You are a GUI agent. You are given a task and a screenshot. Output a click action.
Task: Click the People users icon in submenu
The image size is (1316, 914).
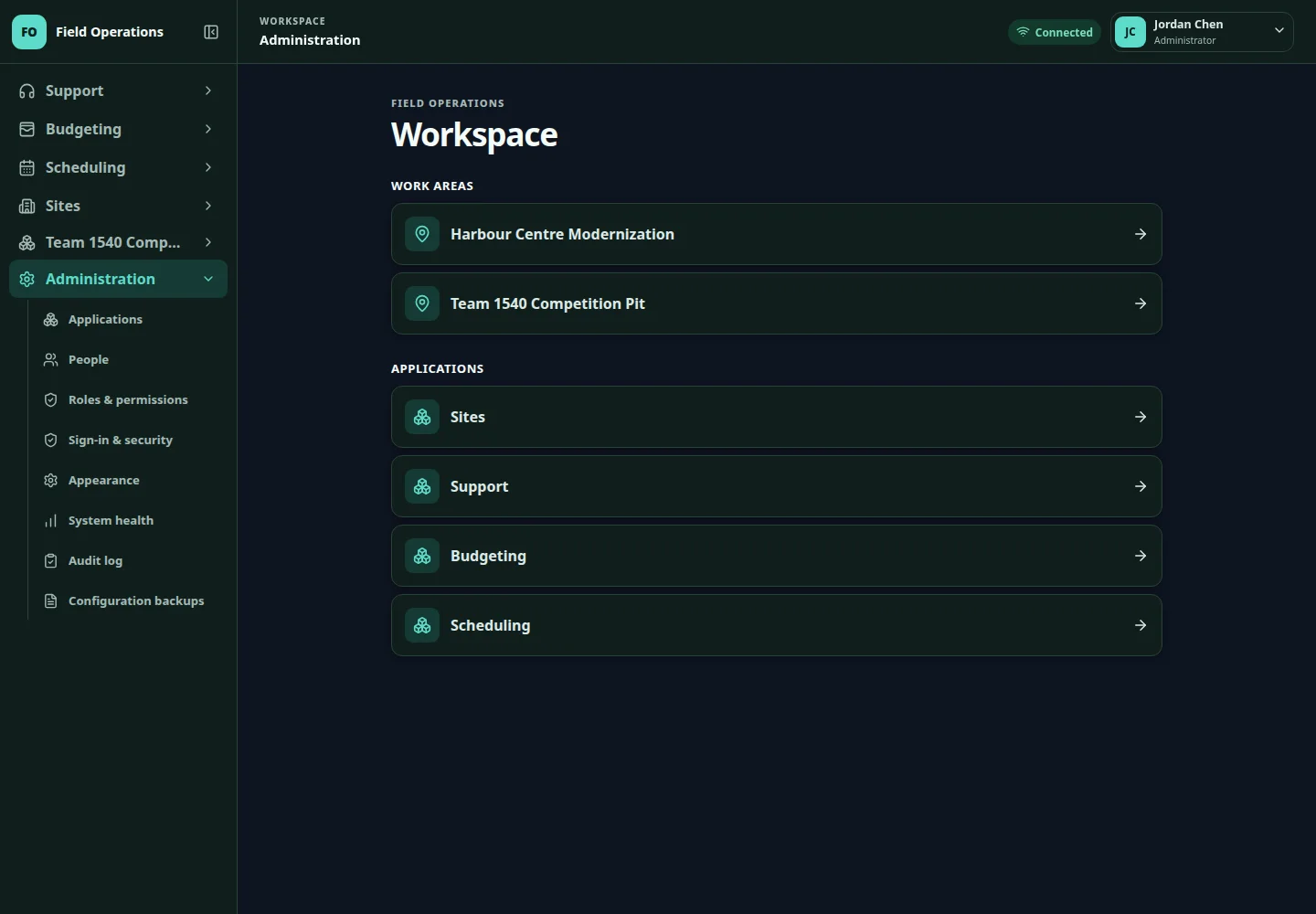tap(51, 359)
